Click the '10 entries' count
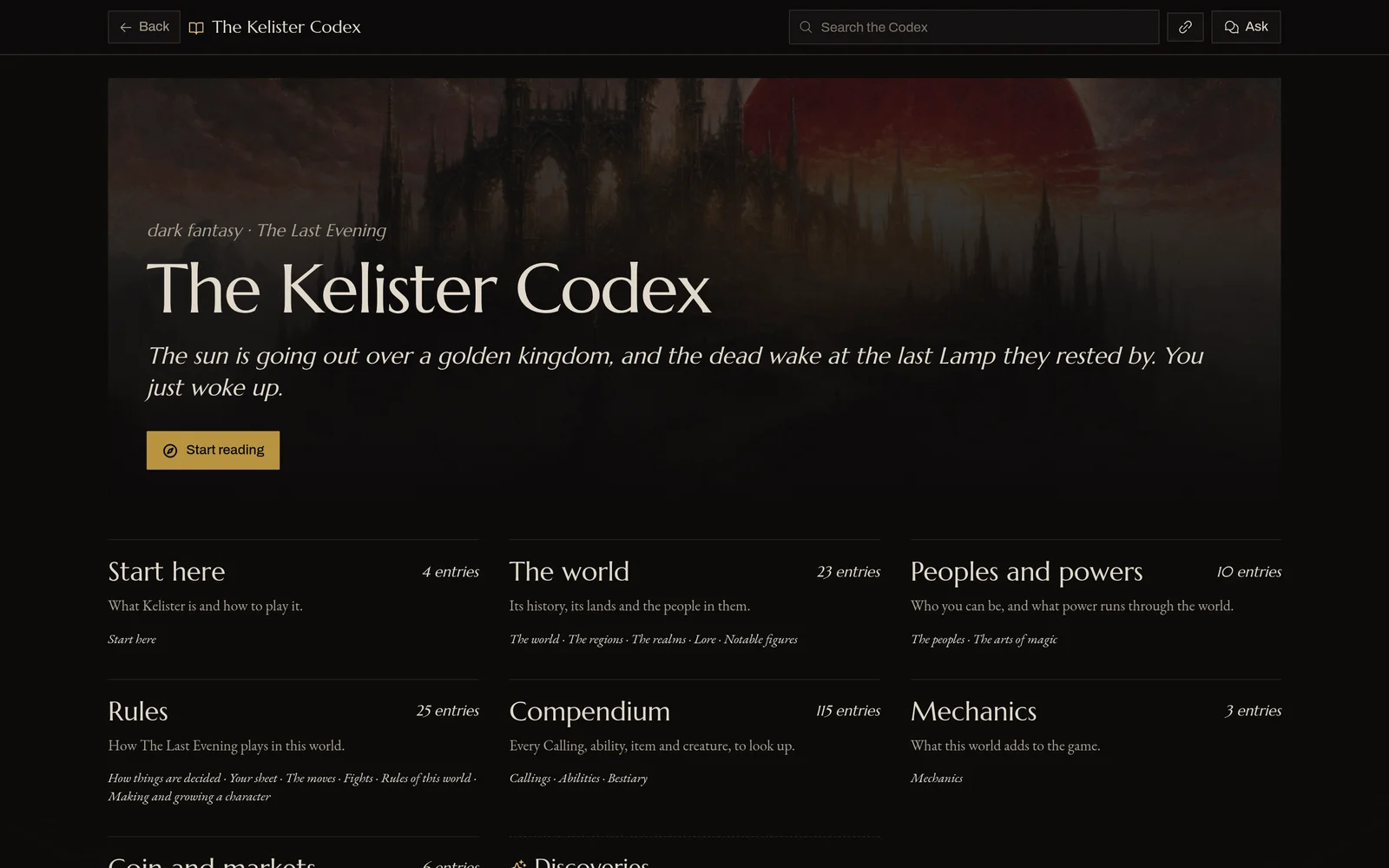The height and width of the screenshot is (868, 1389). 1249,572
